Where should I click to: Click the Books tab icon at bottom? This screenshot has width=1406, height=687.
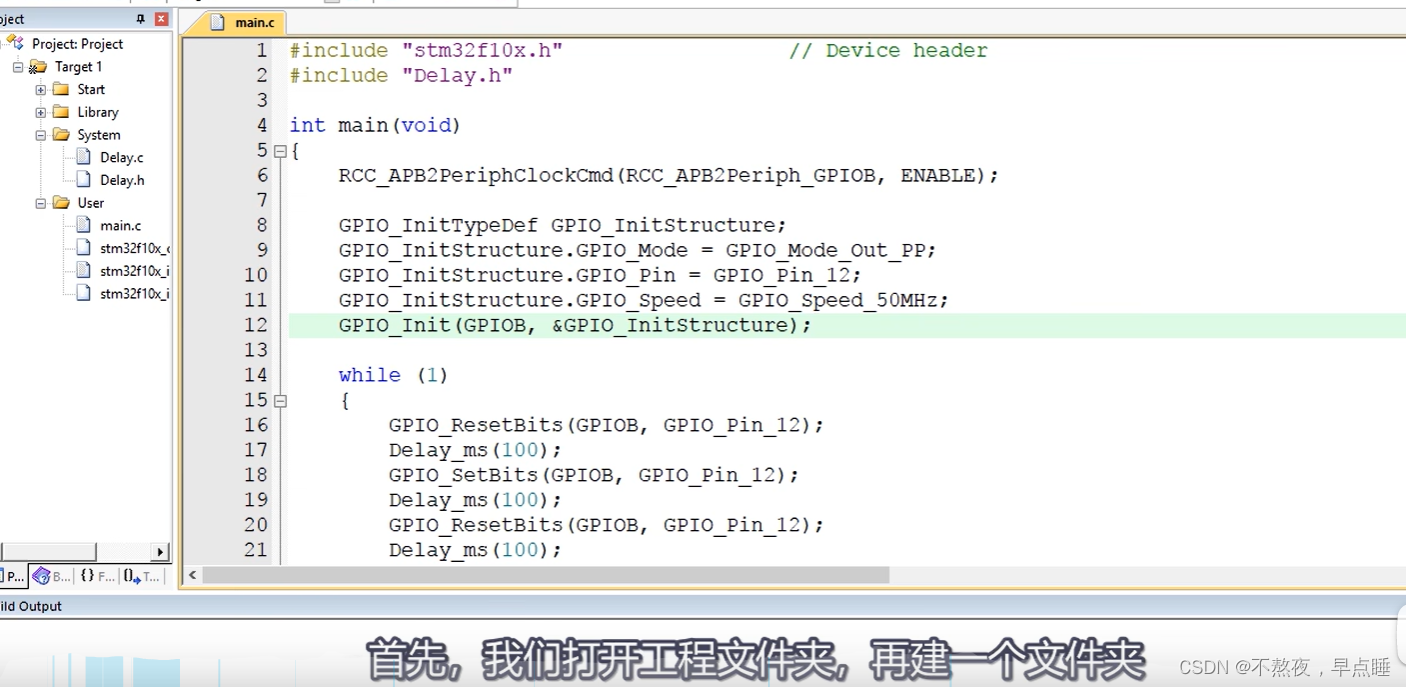42,576
